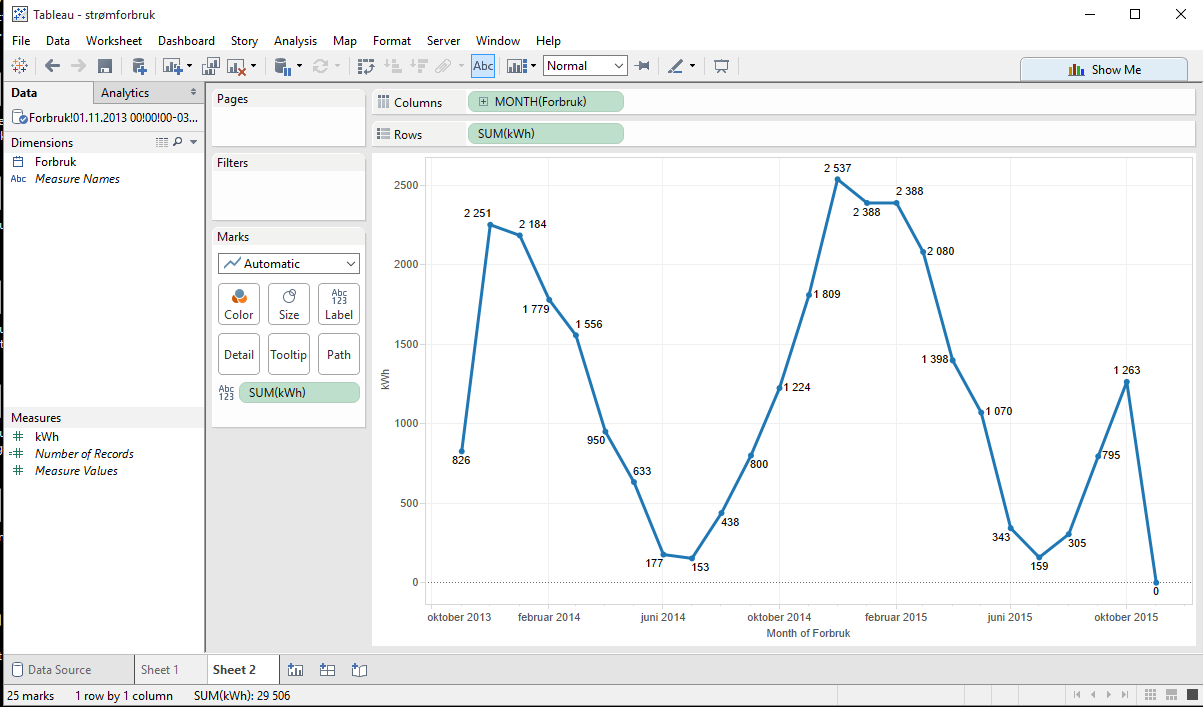Click the 826 data point marker
This screenshot has width=1203, height=707.
click(461, 451)
